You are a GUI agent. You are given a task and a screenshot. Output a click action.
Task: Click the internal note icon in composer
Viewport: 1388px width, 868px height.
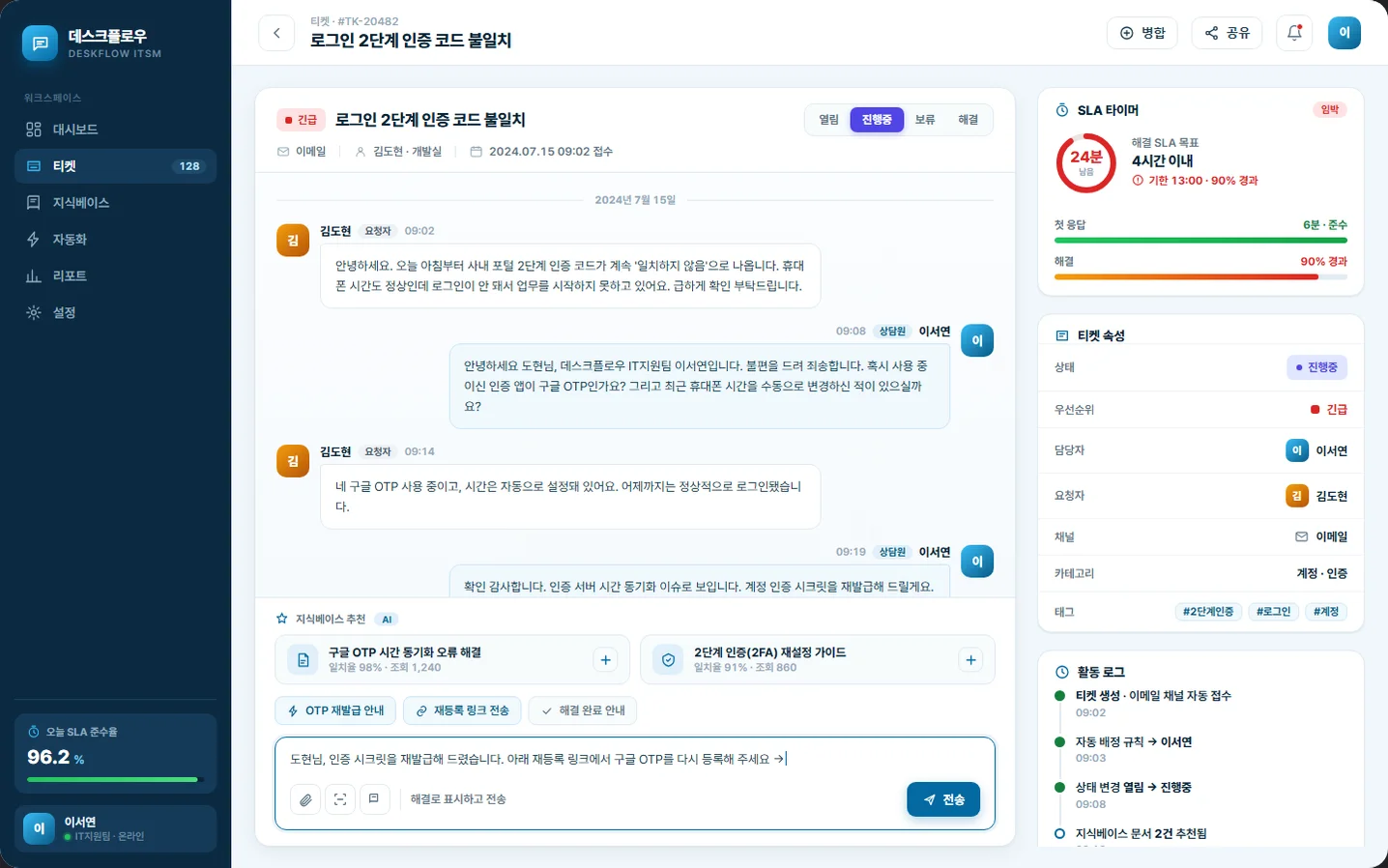(x=374, y=799)
